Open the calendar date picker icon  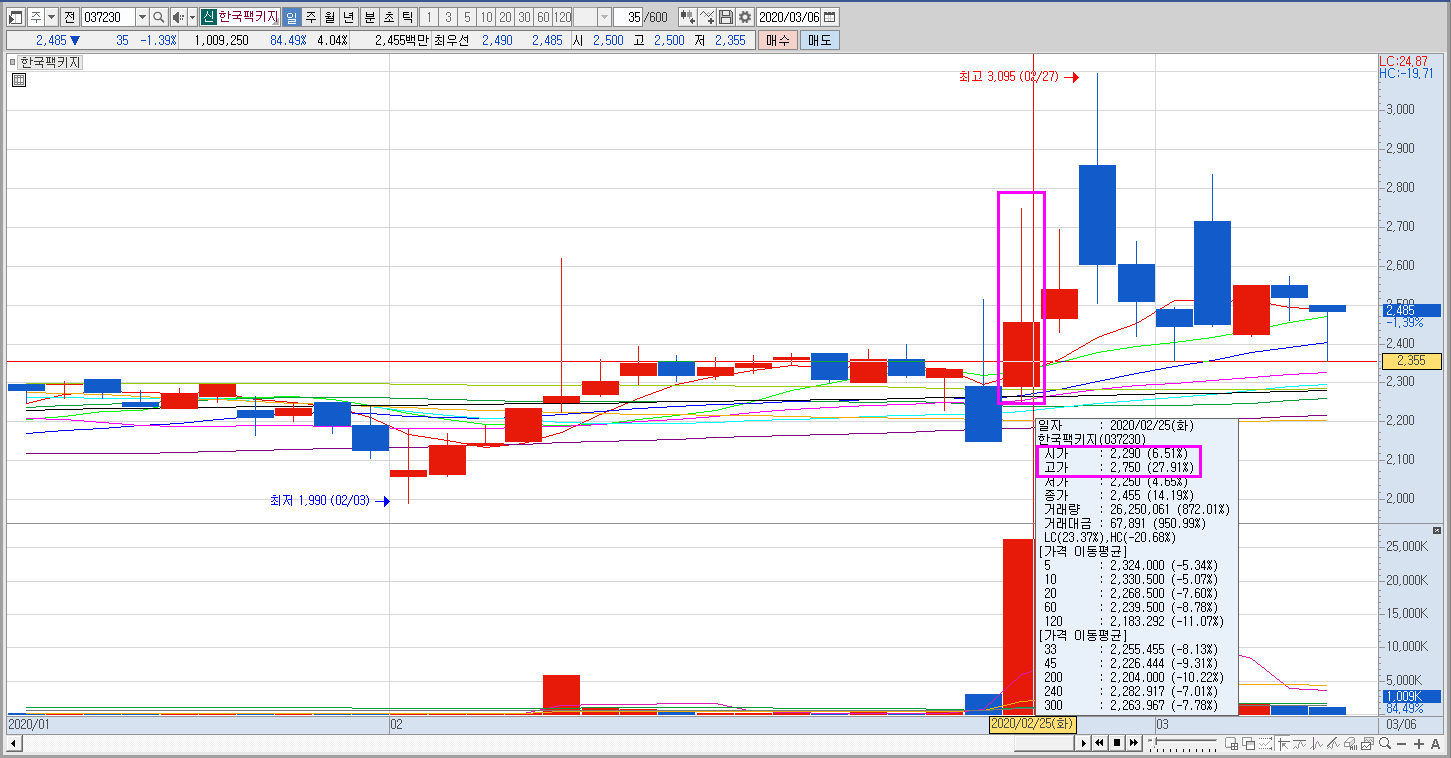830,17
